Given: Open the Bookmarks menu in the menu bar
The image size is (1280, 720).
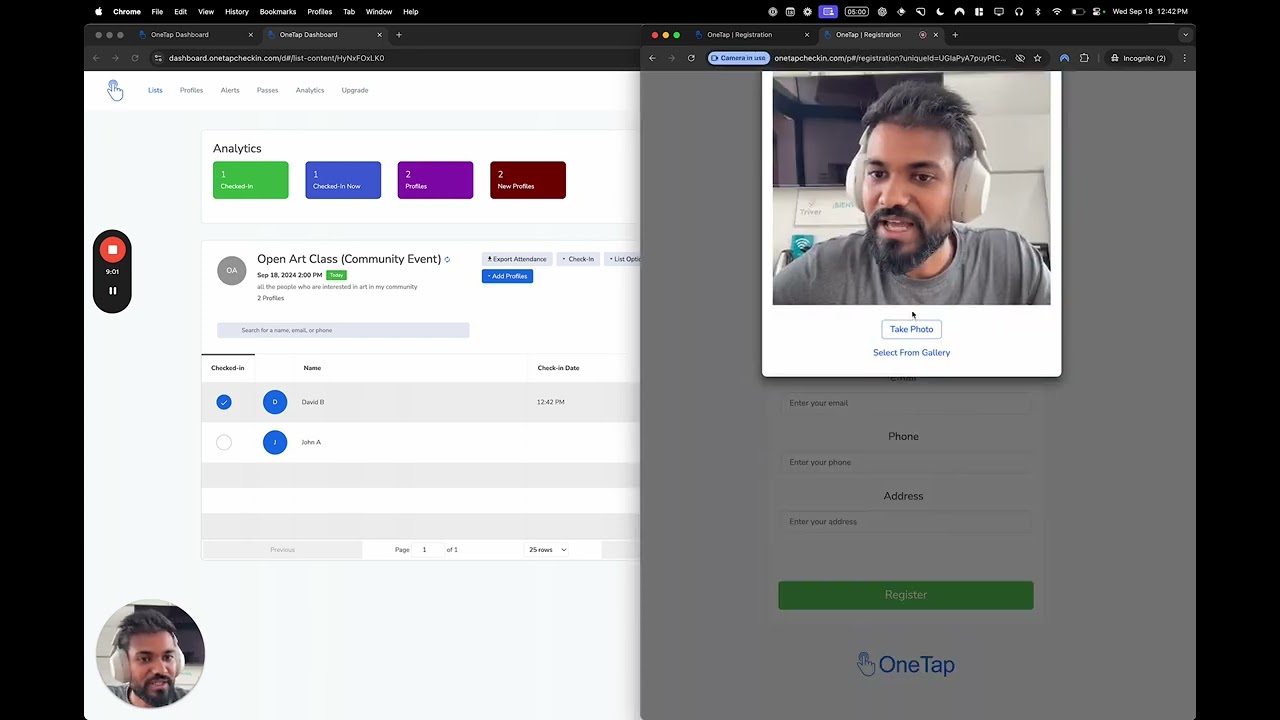Looking at the screenshot, I should tap(277, 12).
